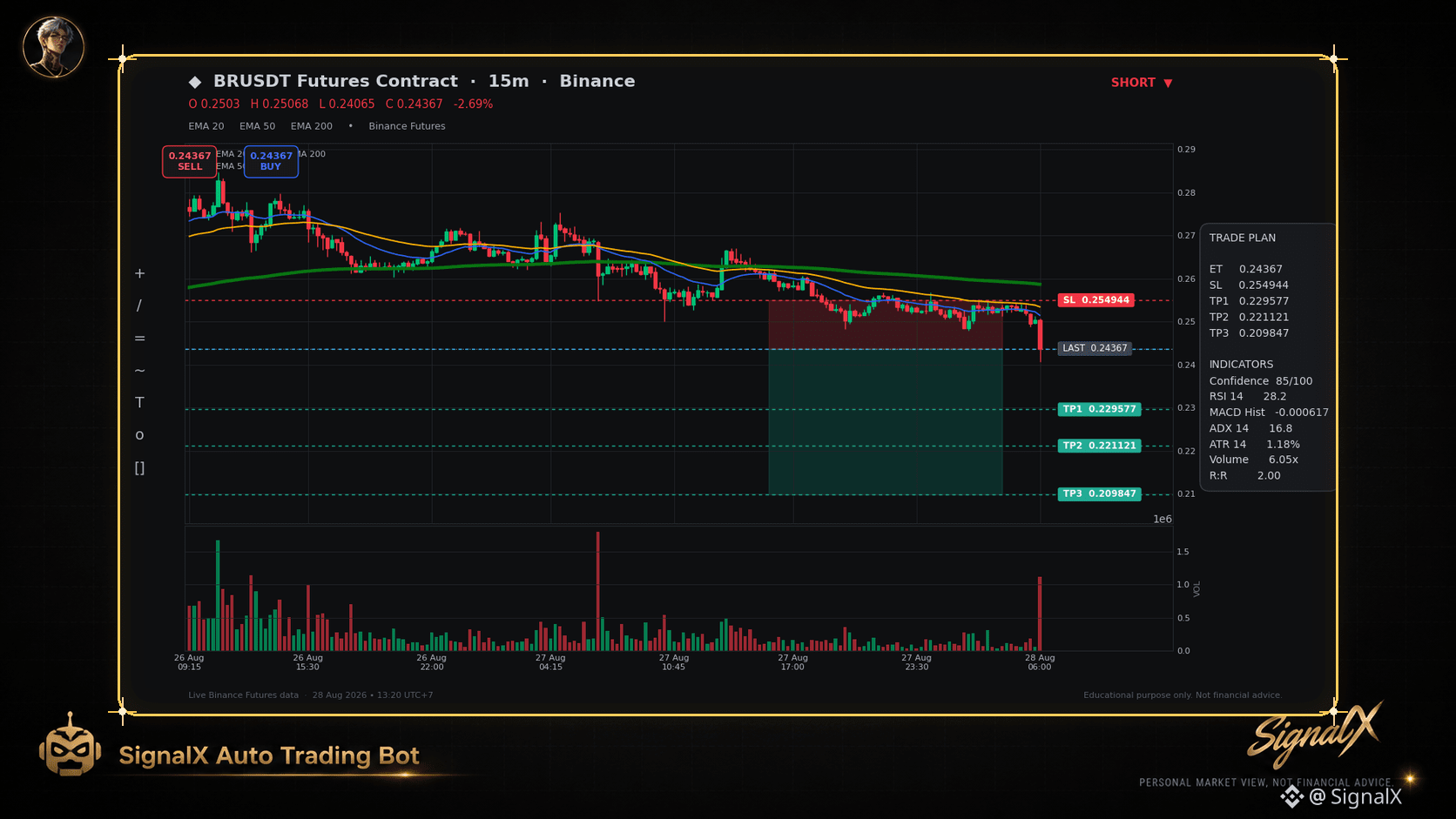
Task: Click the EMA 200 label under the OHLC line
Action: click(312, 126)
